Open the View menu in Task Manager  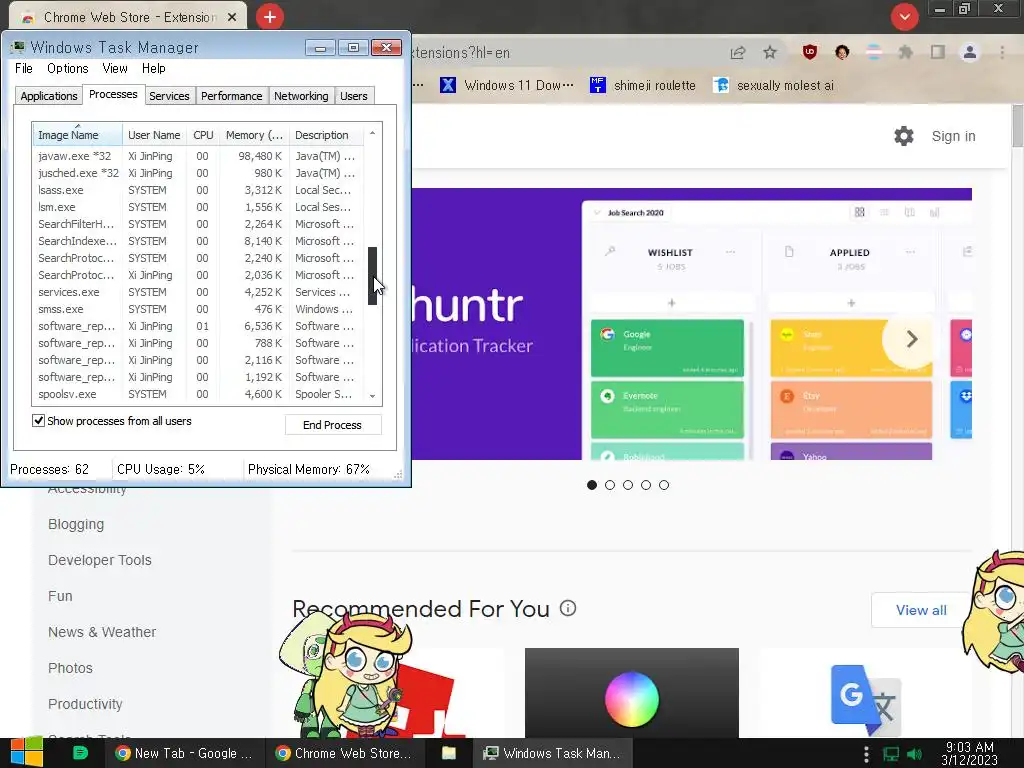(x=114, y=68)
